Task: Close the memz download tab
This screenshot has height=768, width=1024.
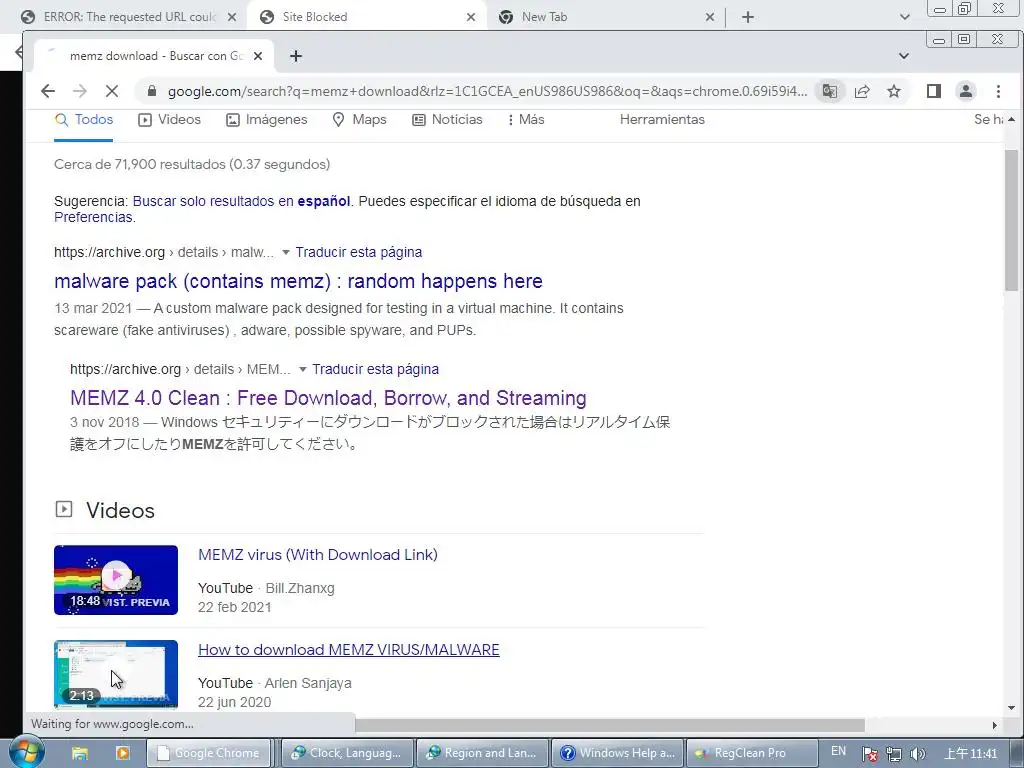Action: tap(258, 56)
